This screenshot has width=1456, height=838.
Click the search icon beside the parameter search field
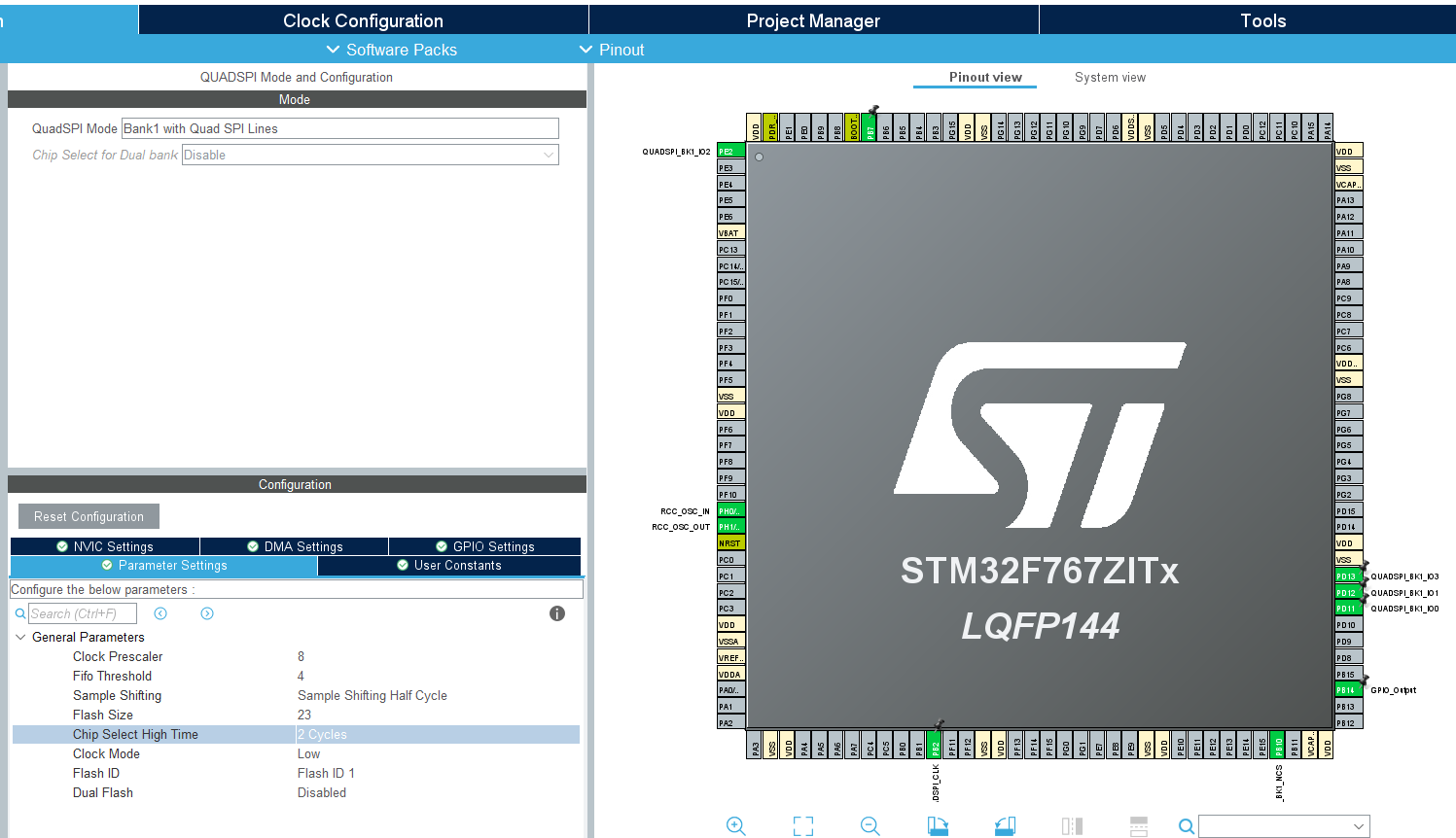pos(20,613)
